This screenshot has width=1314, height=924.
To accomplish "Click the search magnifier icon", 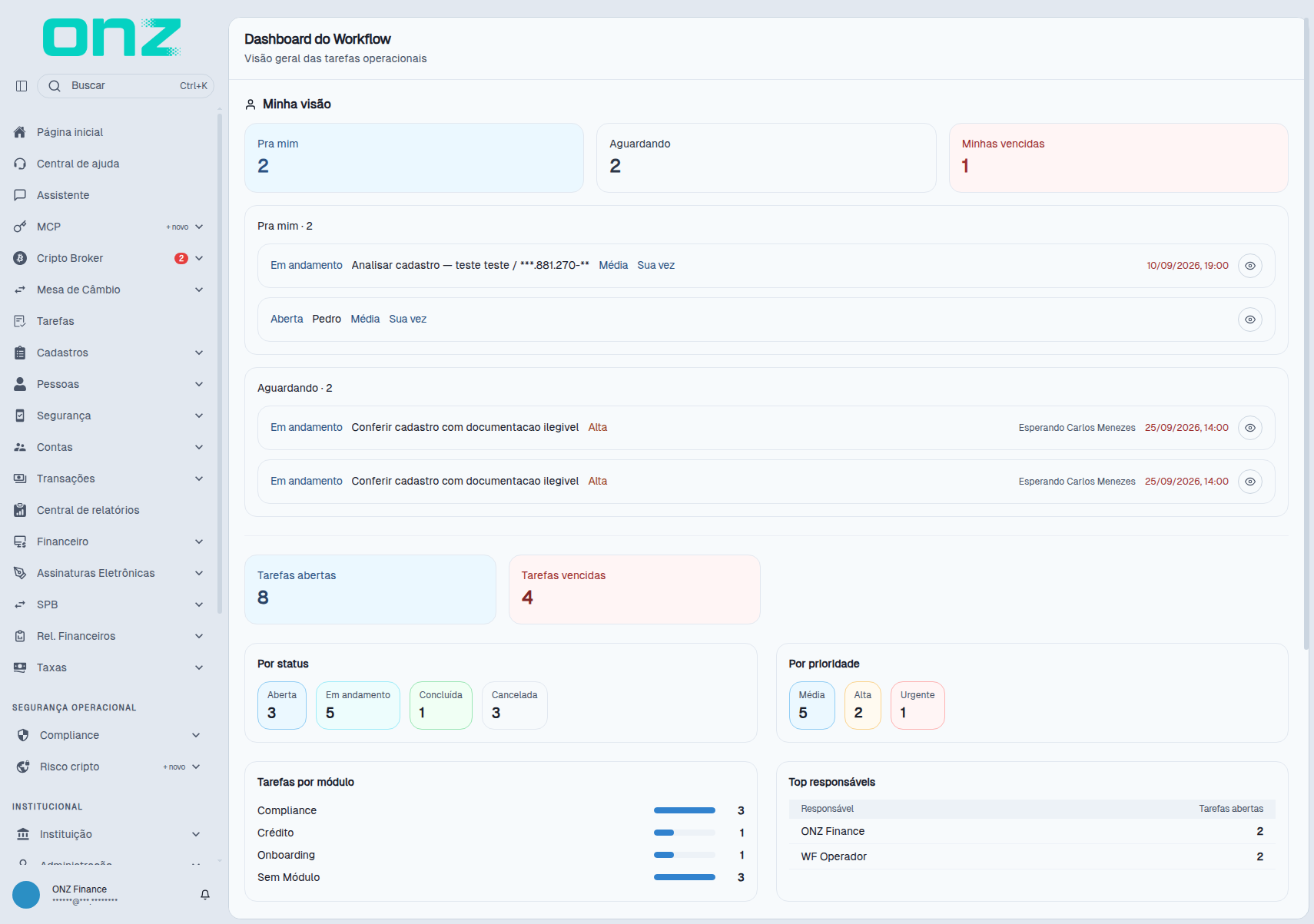I will [x=55, y=86].
